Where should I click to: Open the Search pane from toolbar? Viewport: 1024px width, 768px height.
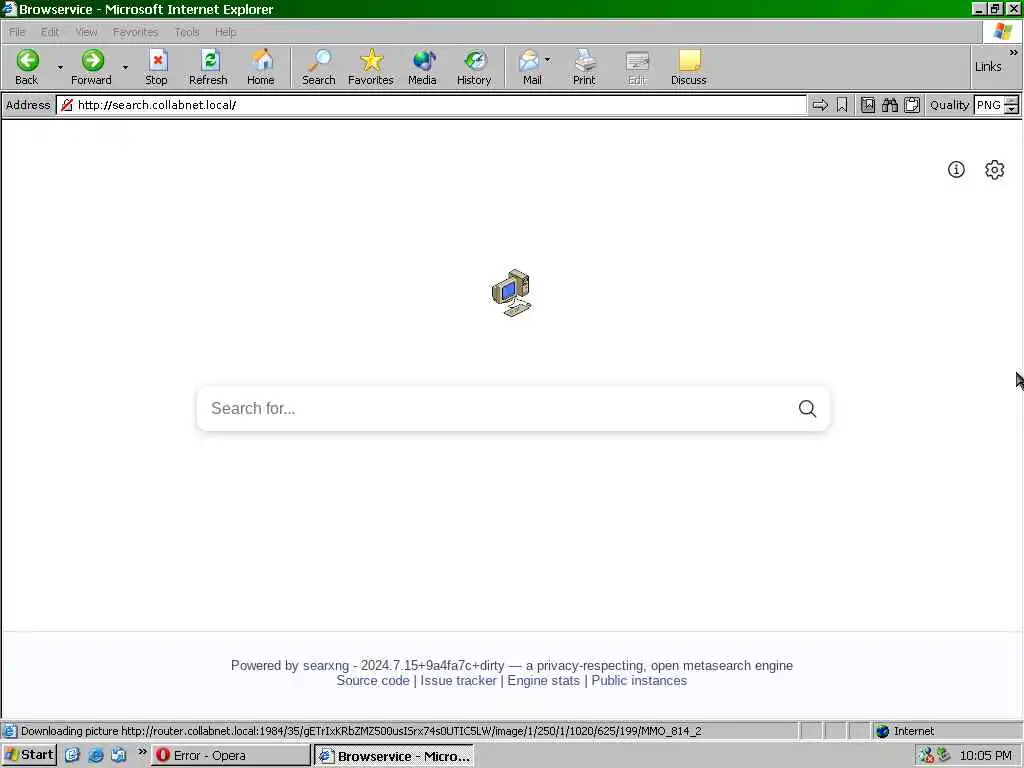pos(319,67)
